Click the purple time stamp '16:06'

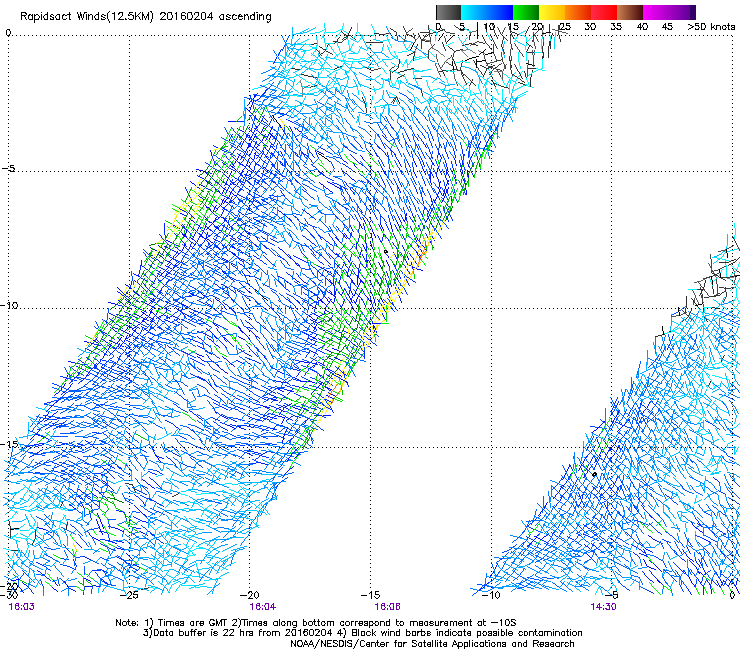coord(387,607)
